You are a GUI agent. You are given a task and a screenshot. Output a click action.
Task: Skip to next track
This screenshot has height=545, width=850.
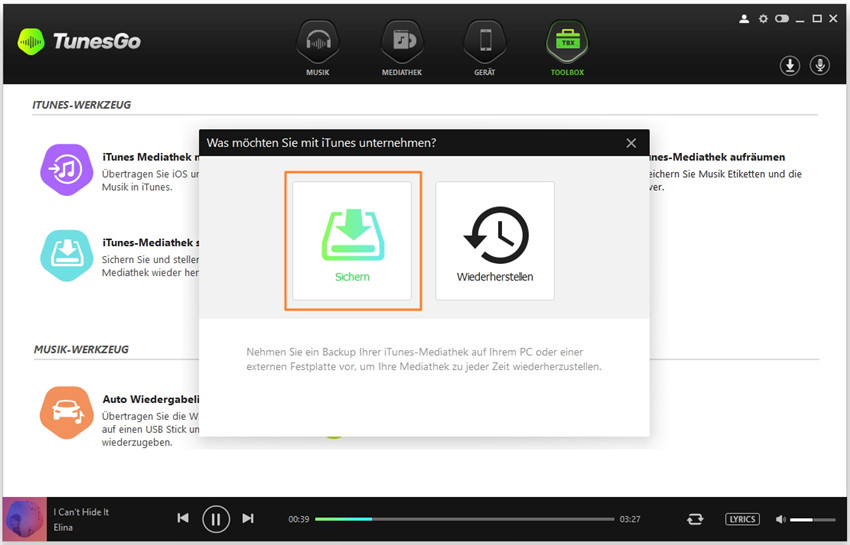248,518
